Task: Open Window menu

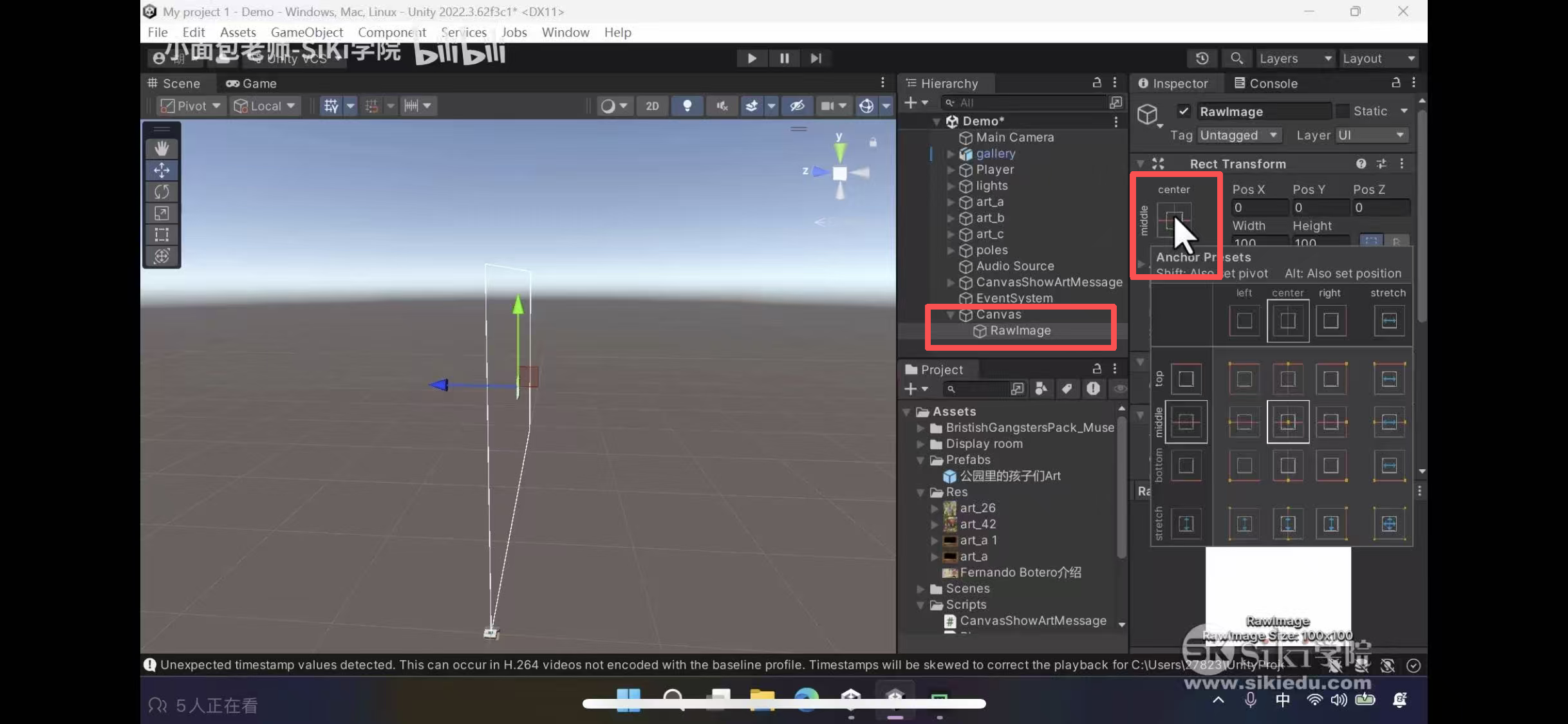Action: pyautogui.click(x=565, y=32)
